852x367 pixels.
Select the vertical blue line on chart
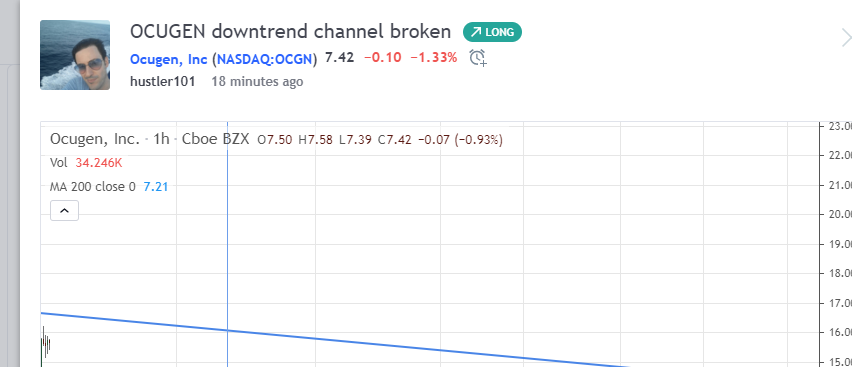227,245
